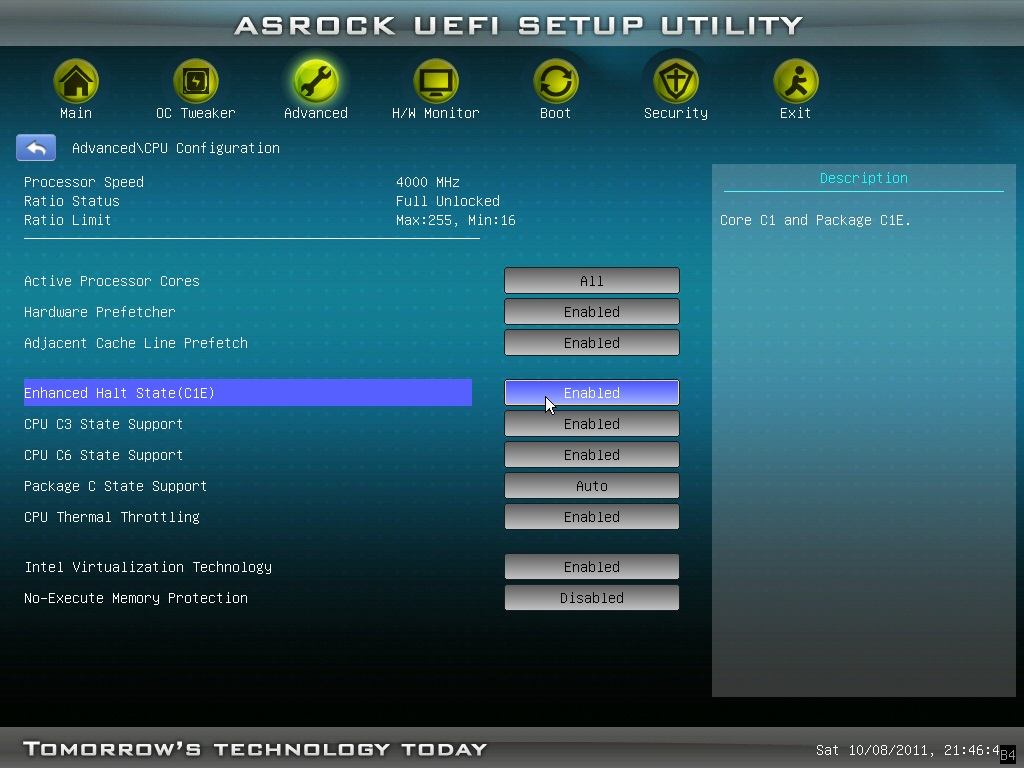Click the Processor Speed 4000 MHz value

[428, 182]
